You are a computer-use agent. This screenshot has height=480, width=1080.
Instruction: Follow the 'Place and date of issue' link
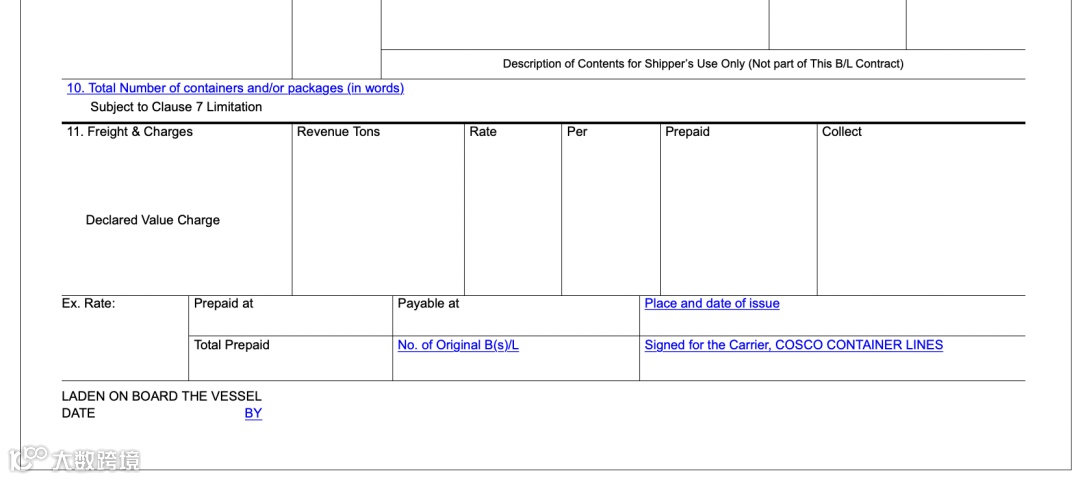pyautogui.click(x=712, y=303)
